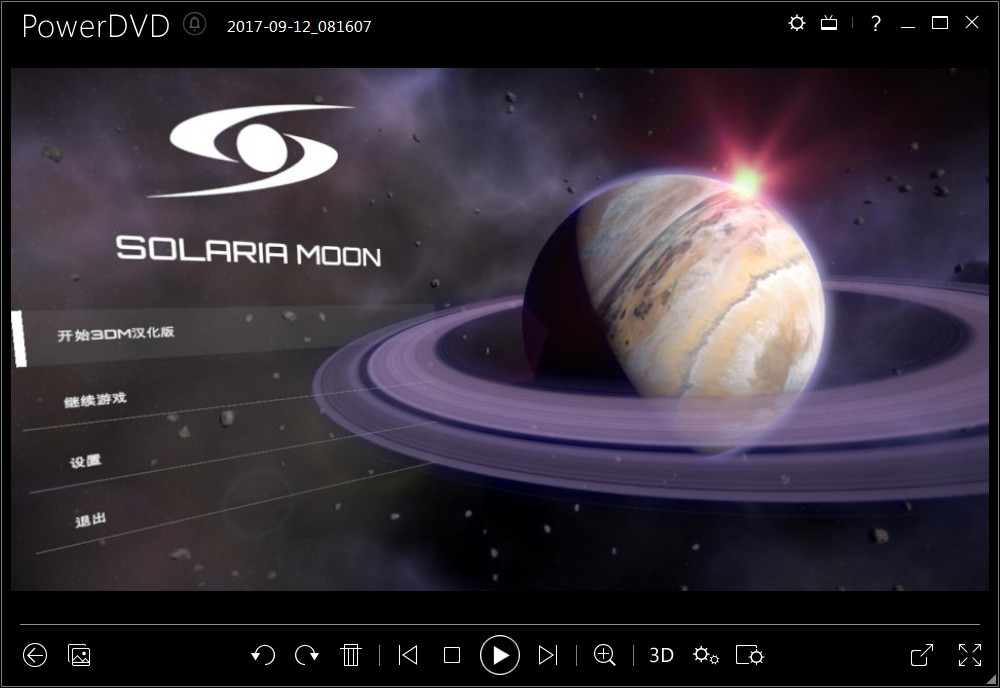Open the help question mark menu
1000x688 pixels.
point(876,23)
